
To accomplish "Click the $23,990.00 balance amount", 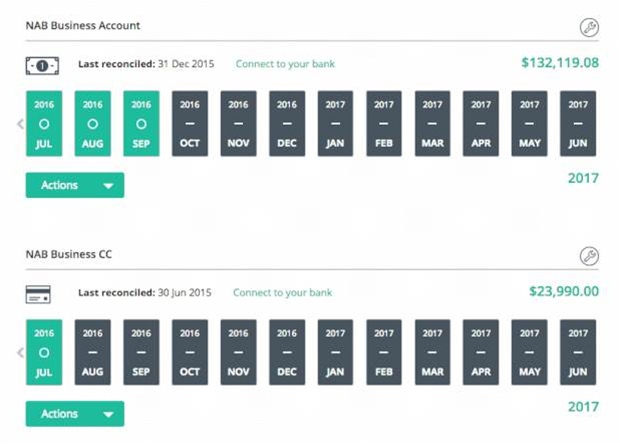I will pyautogui.click(x=564, y=291).
